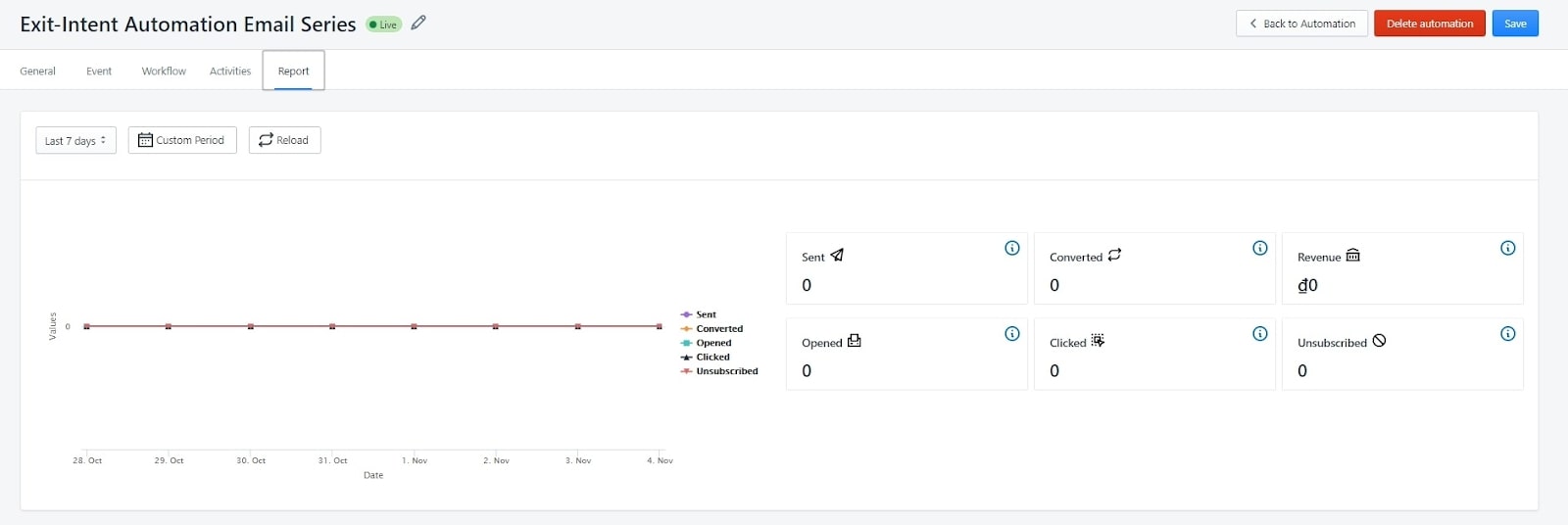This screenshot has width=1568, height=525.
Task: Click the calendar icon in Custom Period
Action: (145, 140)
